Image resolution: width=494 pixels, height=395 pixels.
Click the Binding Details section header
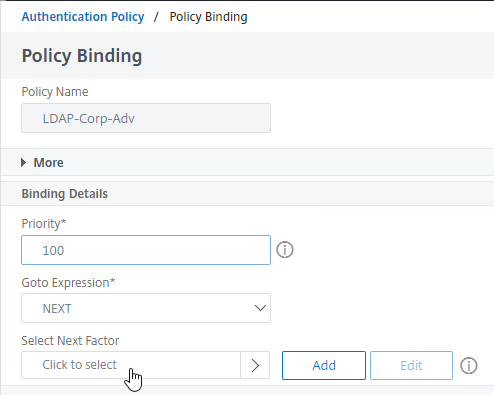[65, 194]
